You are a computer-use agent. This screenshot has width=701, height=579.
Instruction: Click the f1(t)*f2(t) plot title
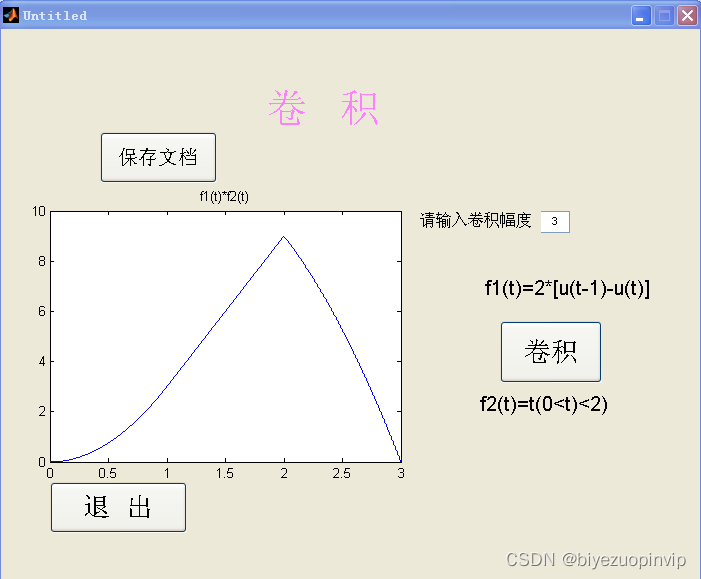tap(224, 197)
